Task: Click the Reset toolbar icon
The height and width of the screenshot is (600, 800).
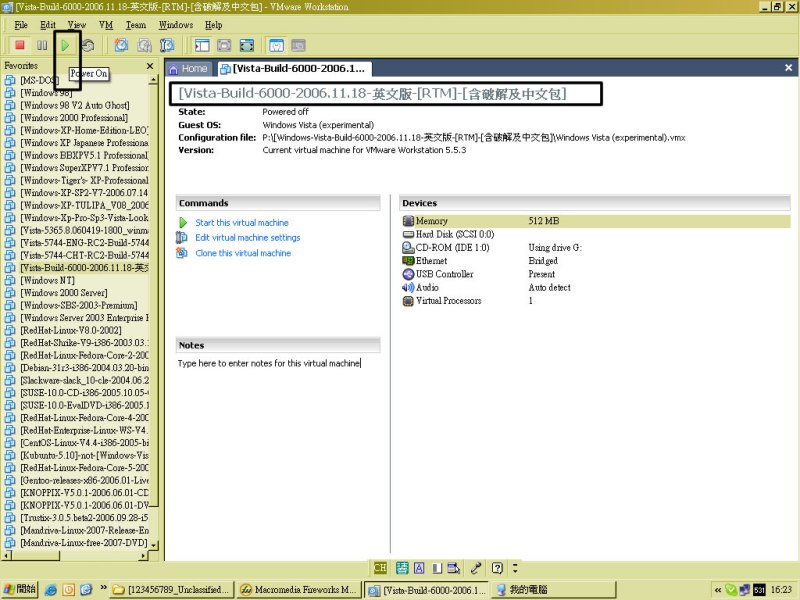Action: 88,45
